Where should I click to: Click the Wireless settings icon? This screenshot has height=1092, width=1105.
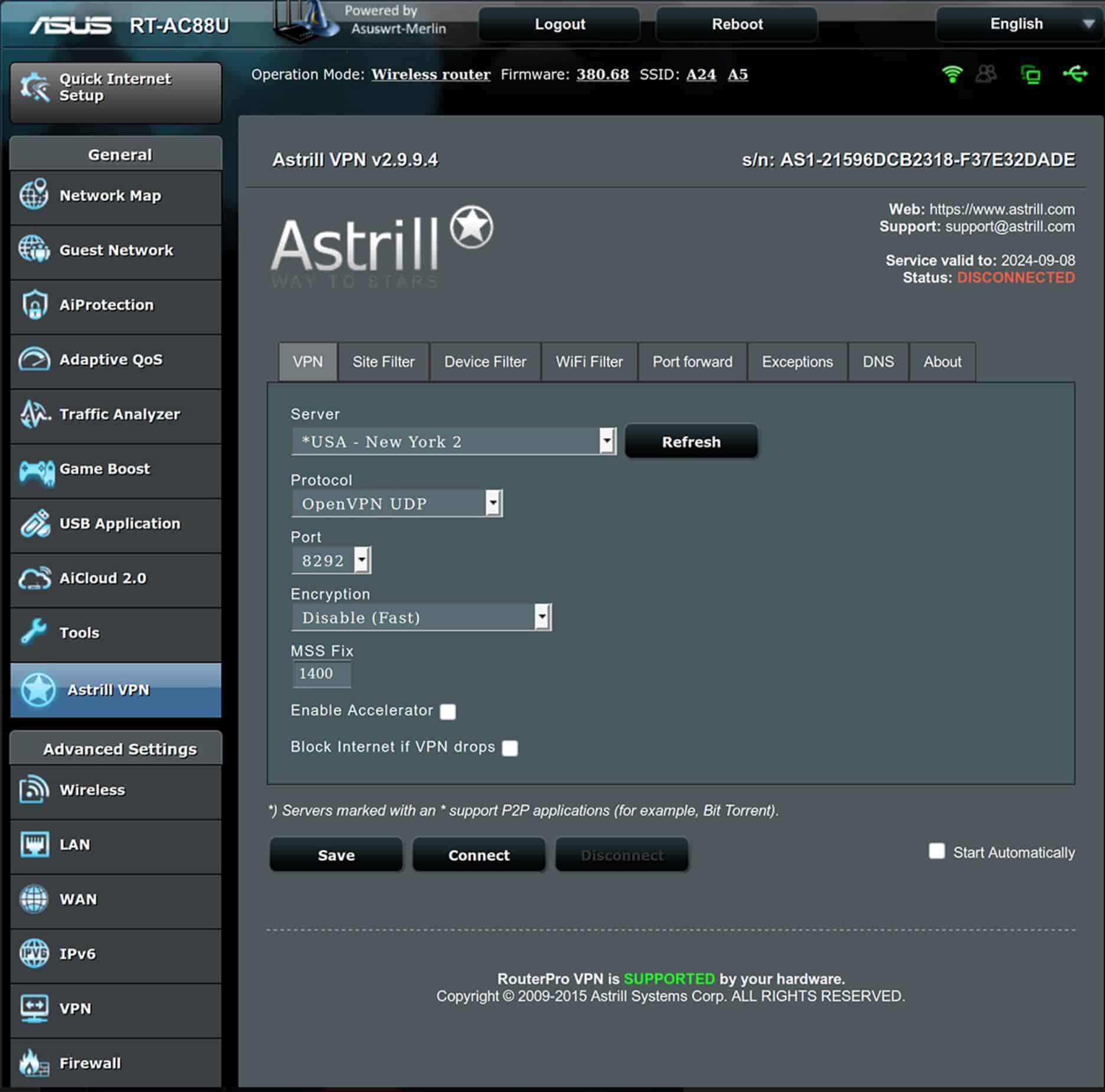[34, 790]
